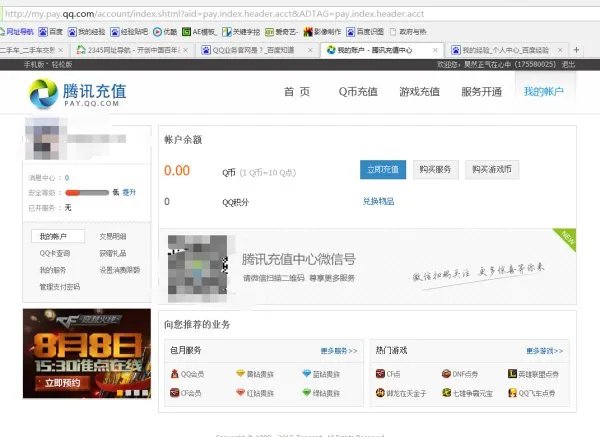Click the browser address bar URL
Image resolution: width=600 pixels, height=437 pixels.
tap(214, 14)
